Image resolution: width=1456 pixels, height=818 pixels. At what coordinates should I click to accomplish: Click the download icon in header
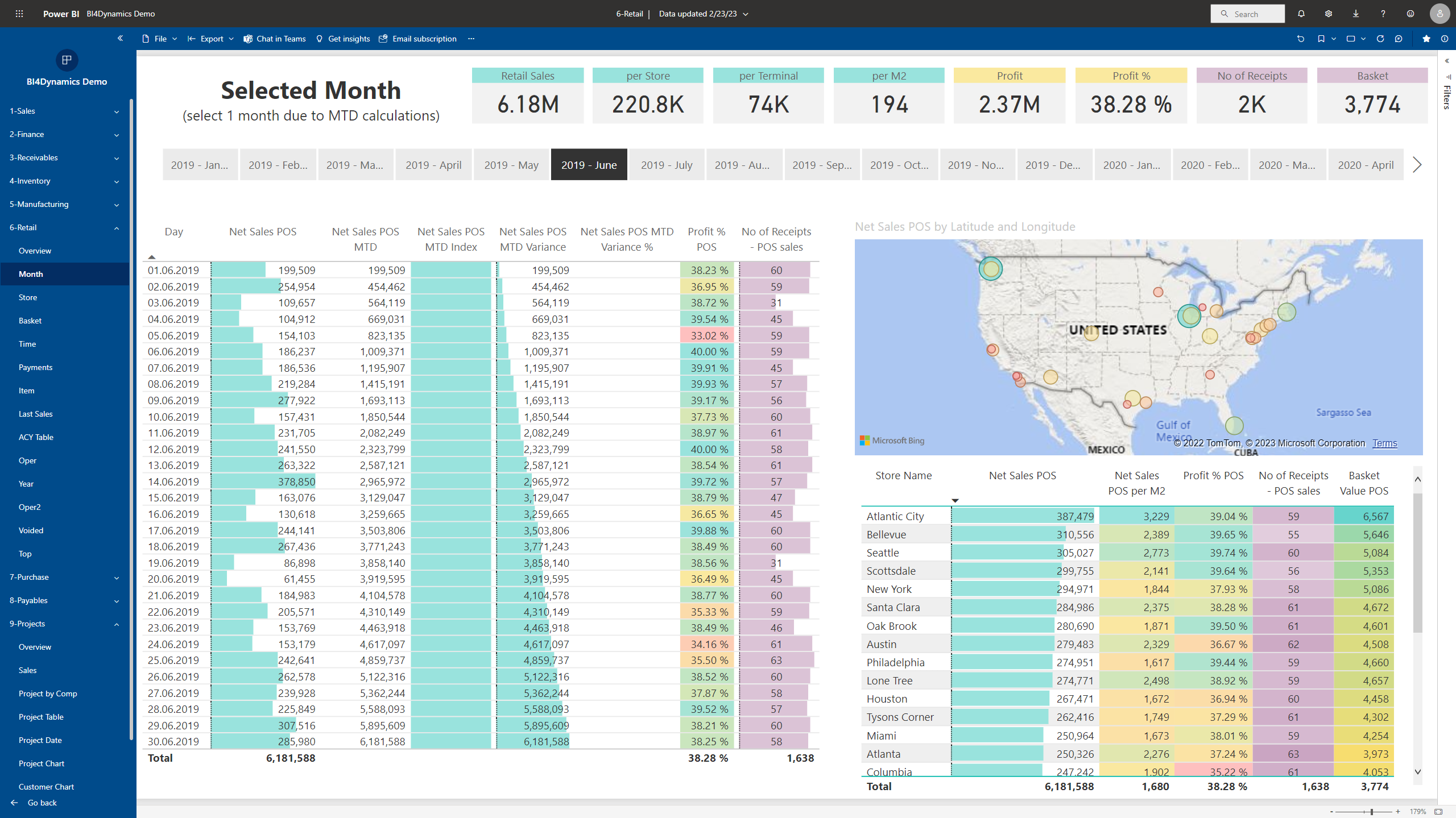pos(1355,14)
